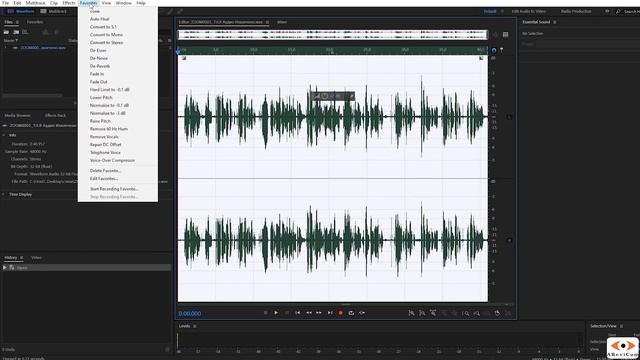Viewport: 640px width, 360px height.
Task: Click the pin icon beside timeline ruler
Action: pos(502,50)
